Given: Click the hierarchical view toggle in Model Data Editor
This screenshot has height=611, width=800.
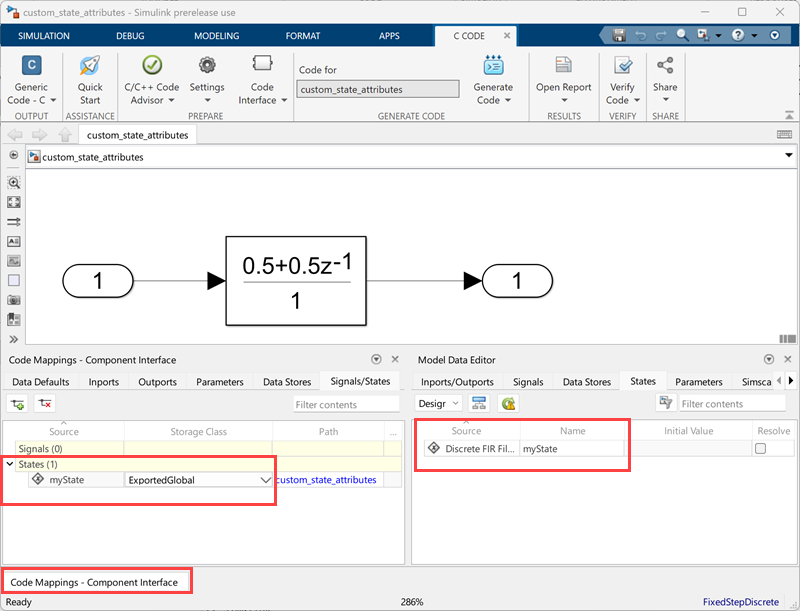Looking at the screenshot, I should [480, 404].
